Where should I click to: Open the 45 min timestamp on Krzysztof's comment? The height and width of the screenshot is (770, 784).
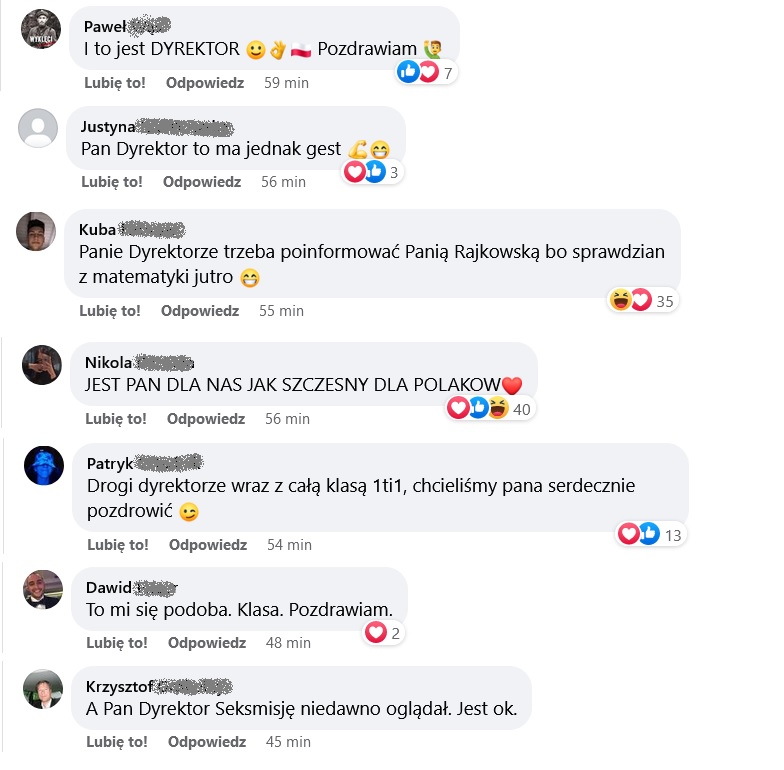tap(288, 742)
